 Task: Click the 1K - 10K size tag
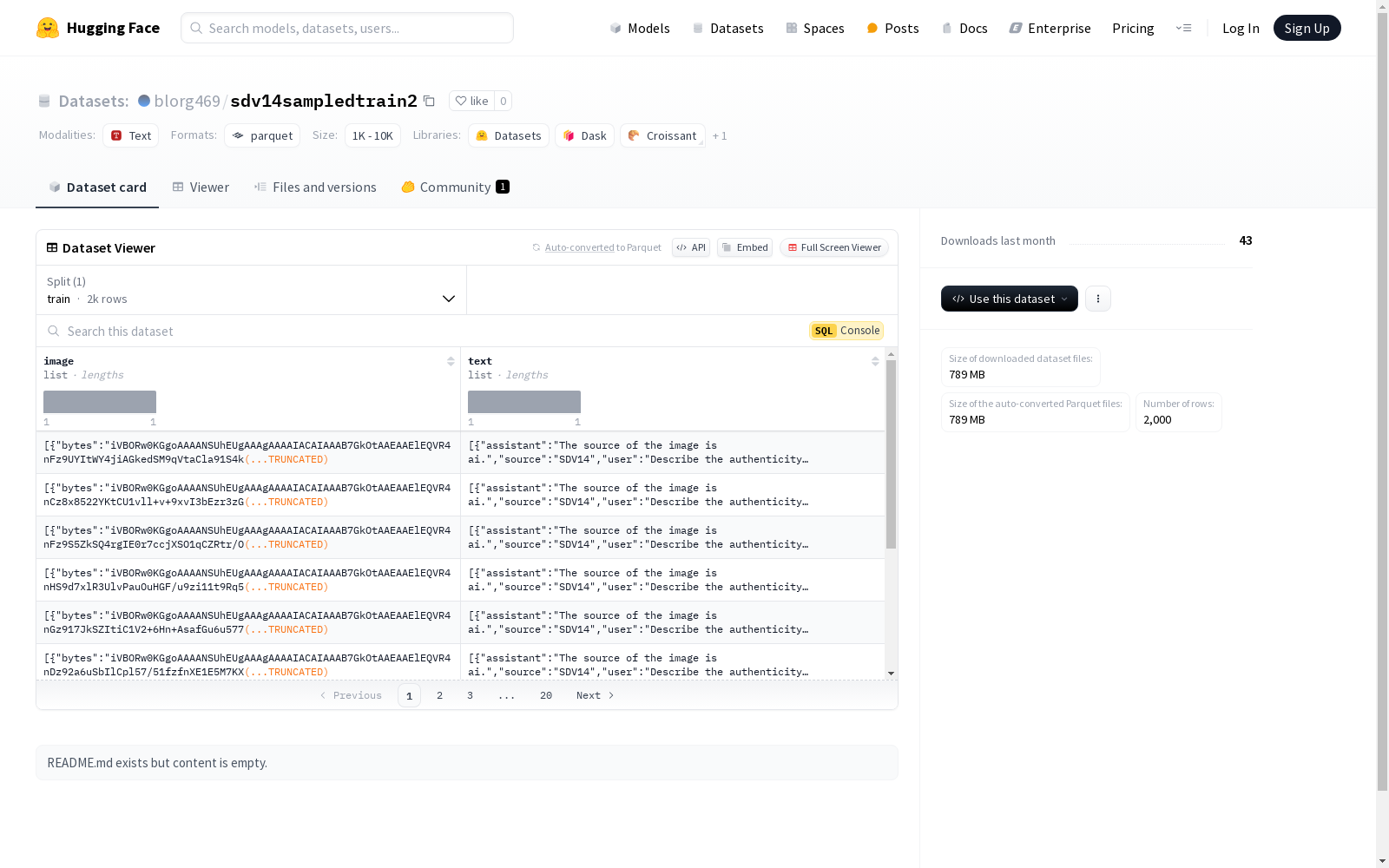click(x=372, y=135)
